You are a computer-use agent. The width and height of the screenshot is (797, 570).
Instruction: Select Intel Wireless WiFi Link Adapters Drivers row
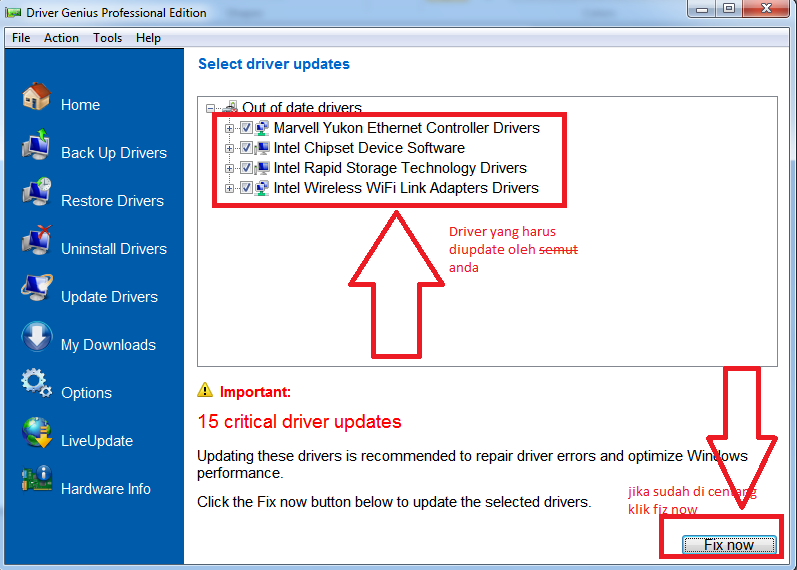[x=406, y=188]
